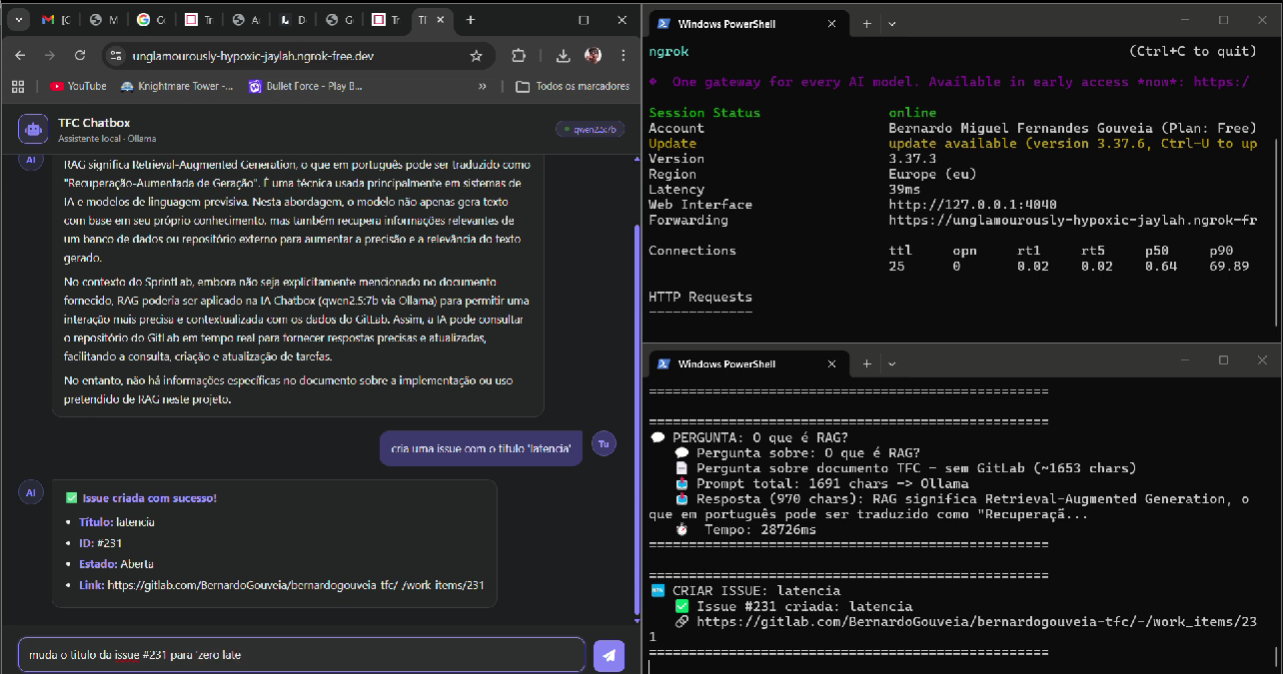Open the YouTube bookmark
This screenshot has width=1283, height=674.
click(x=78, y=87)
